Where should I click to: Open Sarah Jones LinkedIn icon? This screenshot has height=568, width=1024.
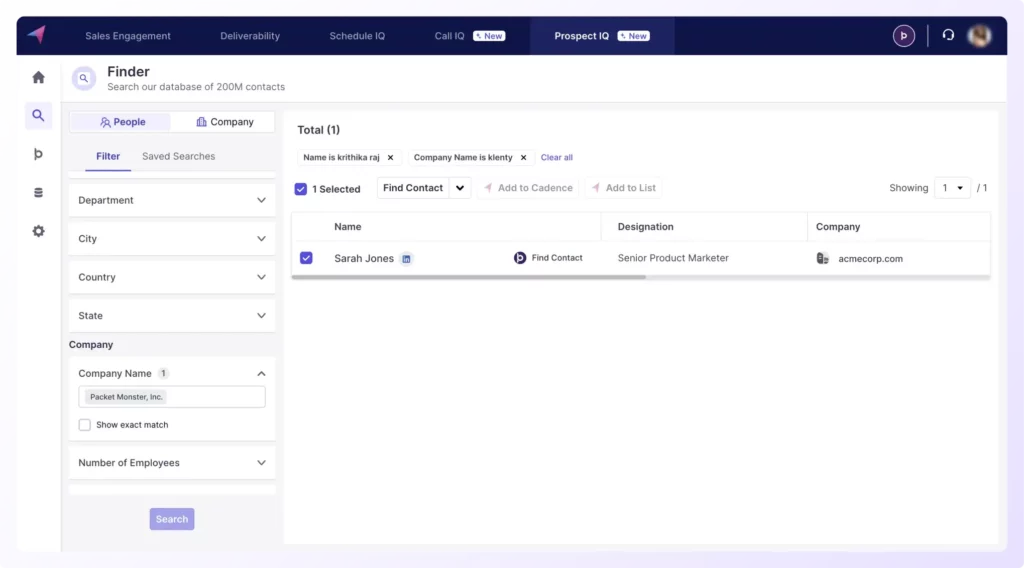[406, 259]
